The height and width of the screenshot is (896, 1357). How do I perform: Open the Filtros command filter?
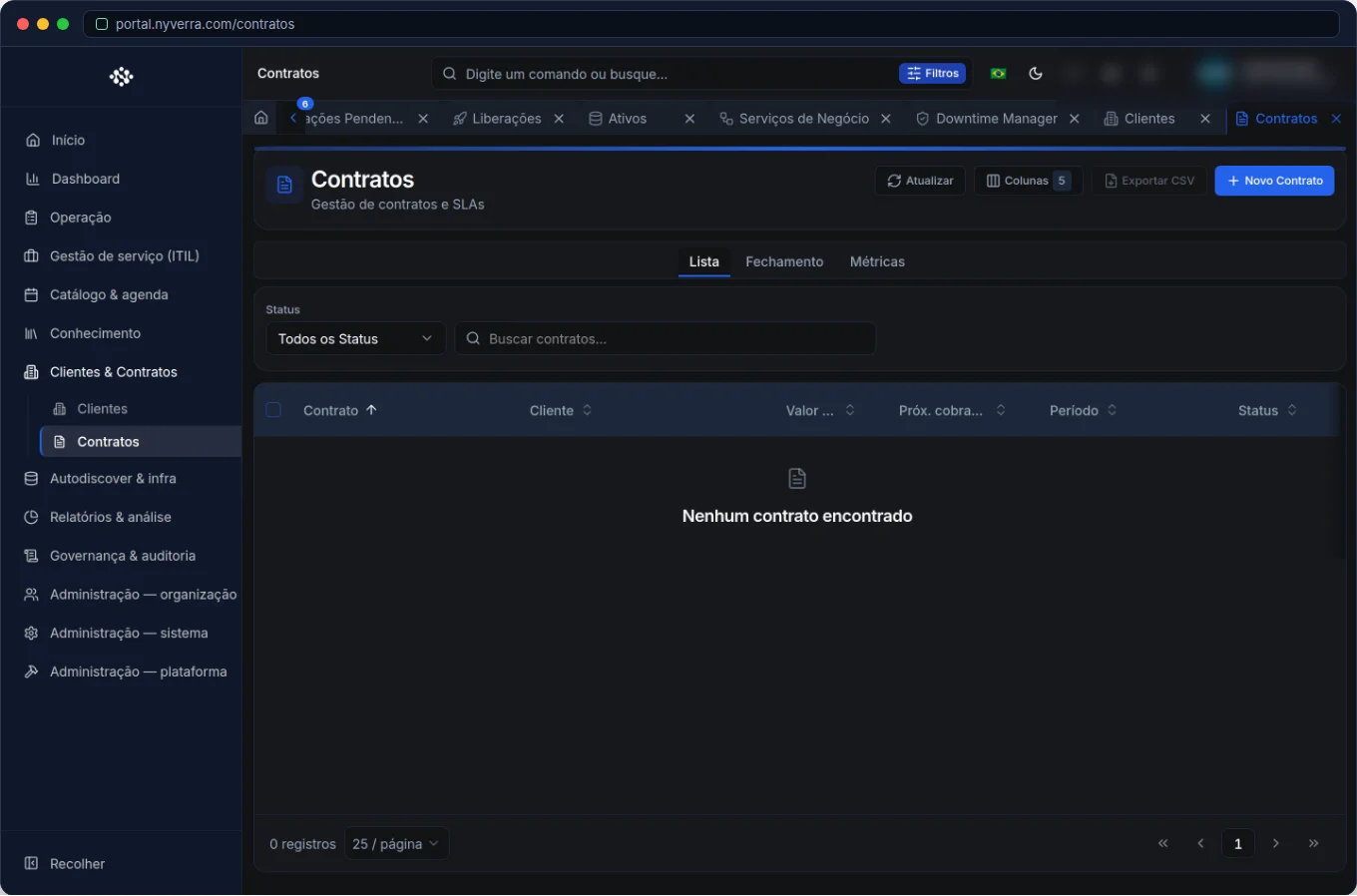coord(933,73)
